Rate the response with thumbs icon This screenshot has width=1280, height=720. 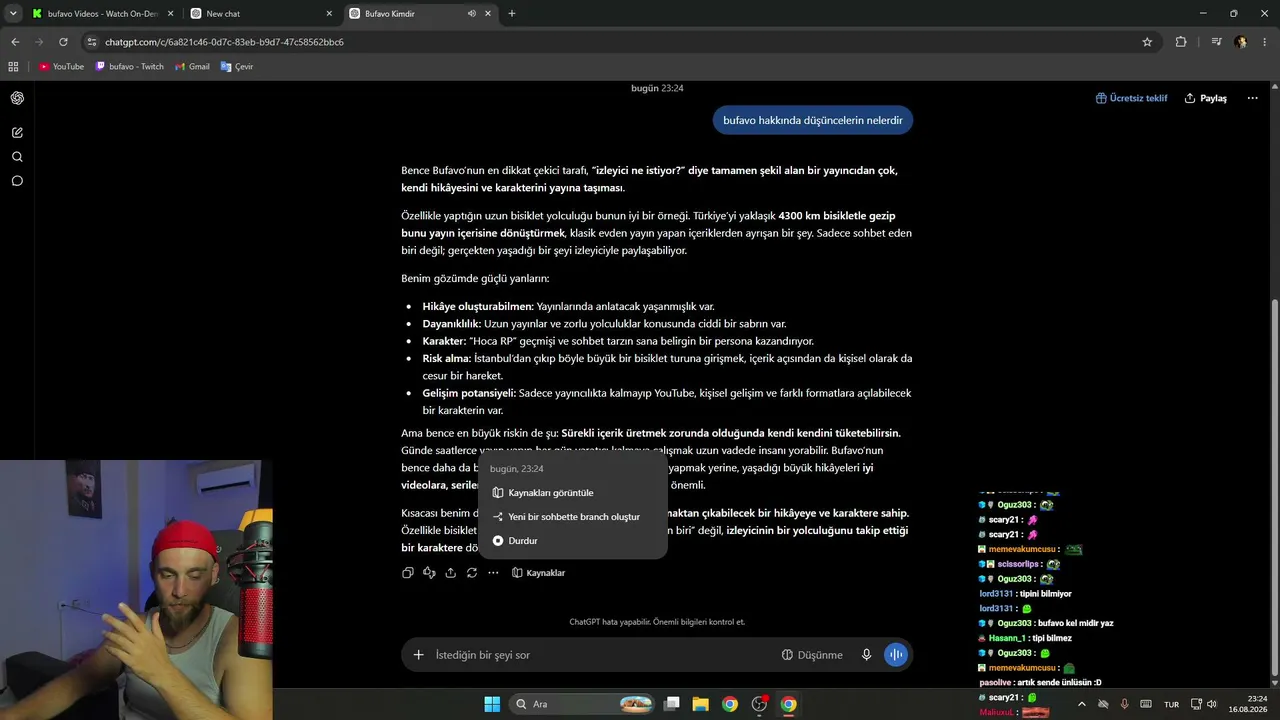429,573
